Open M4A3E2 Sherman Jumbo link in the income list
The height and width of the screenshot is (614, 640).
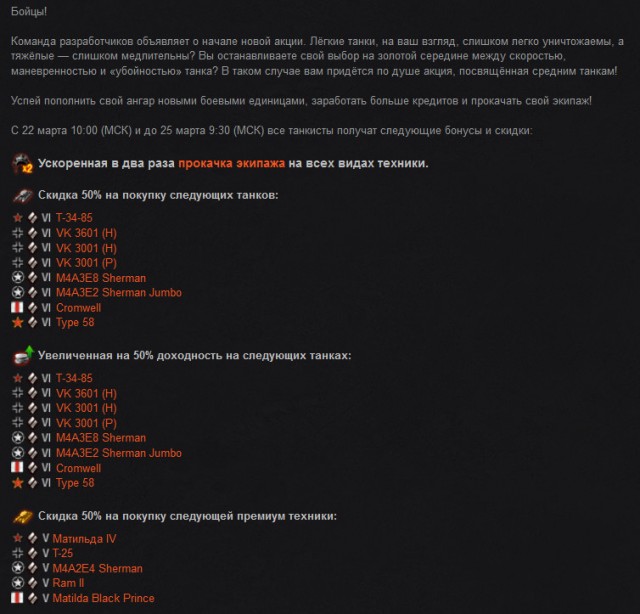tap(119, 453)
